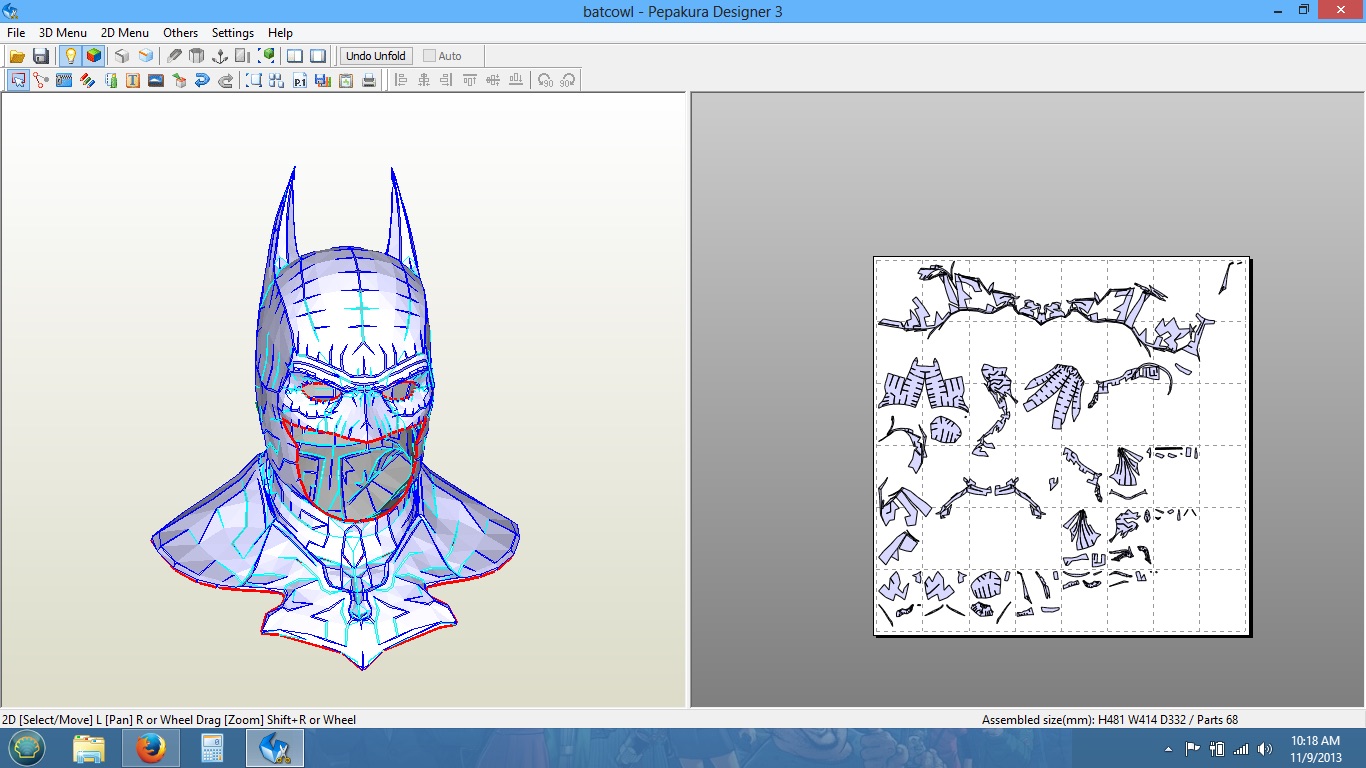Click the align horizontal center icon

(x=424, y=80)
